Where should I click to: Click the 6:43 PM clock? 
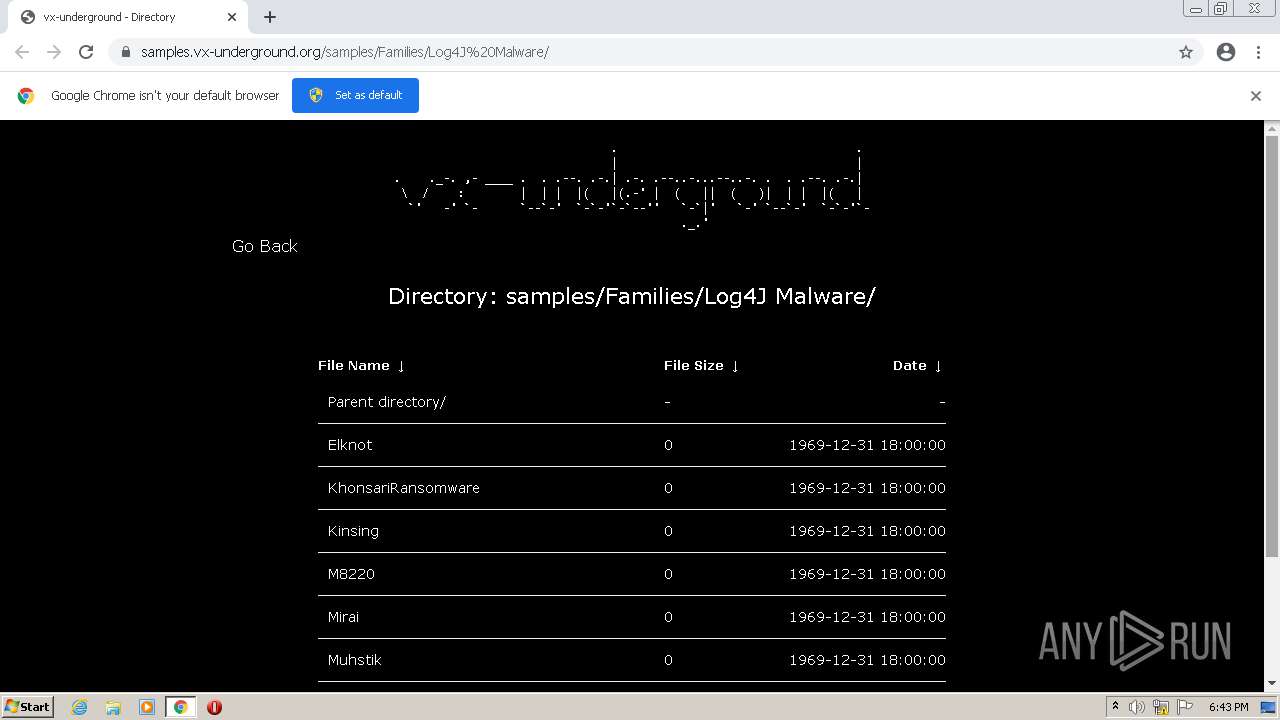(1228, 707)
